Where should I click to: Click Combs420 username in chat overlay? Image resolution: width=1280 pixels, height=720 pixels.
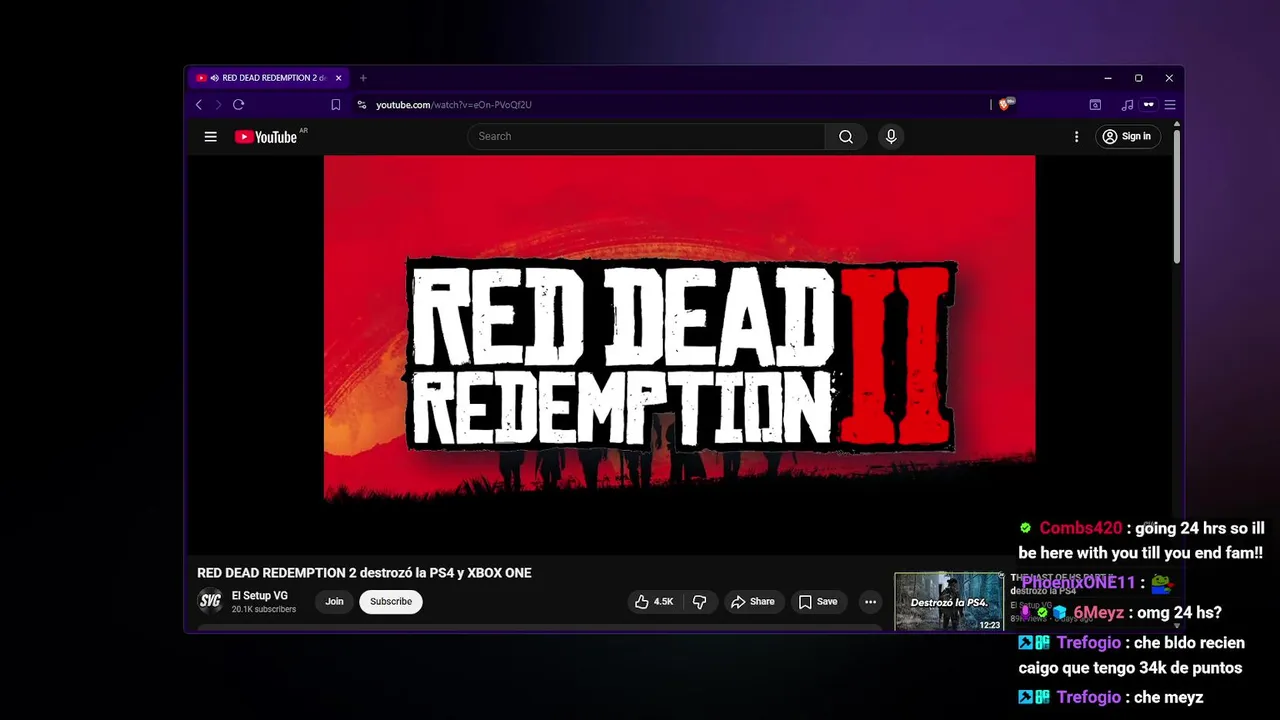[1080, 528]
